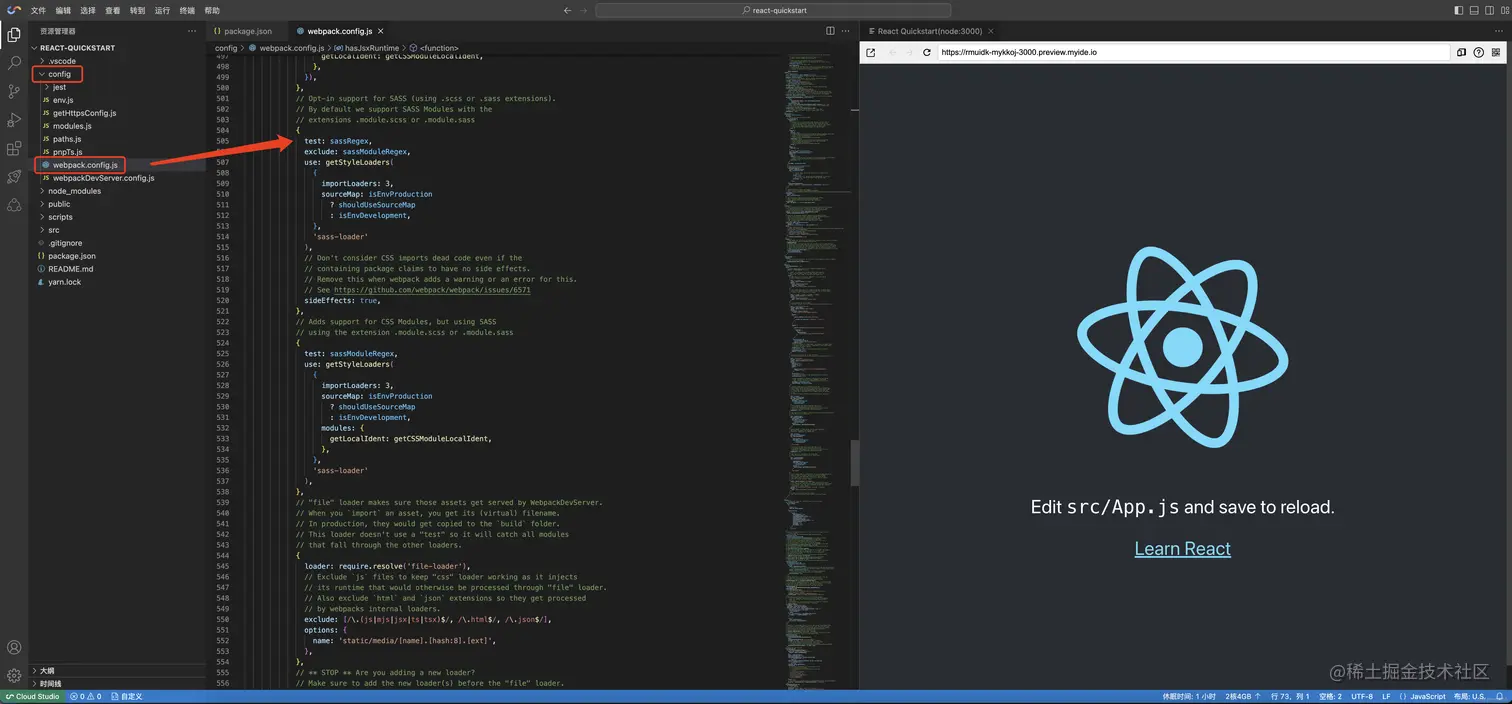Switch to the package.json tab
This screenshot has height=704, width=1512.
[x=247, y=31]
